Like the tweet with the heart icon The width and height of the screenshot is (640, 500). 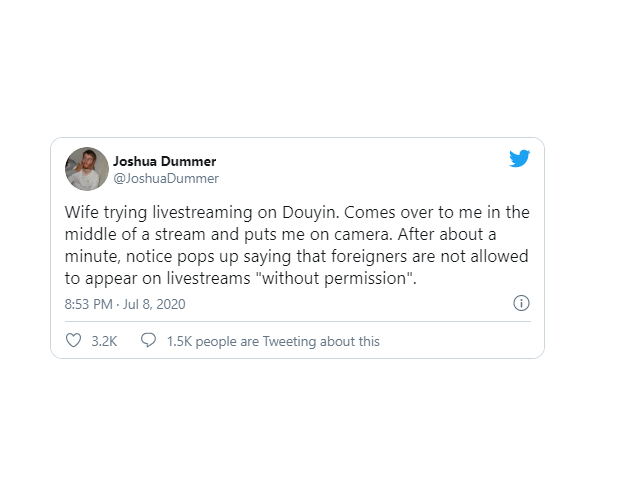click(73, 341)
